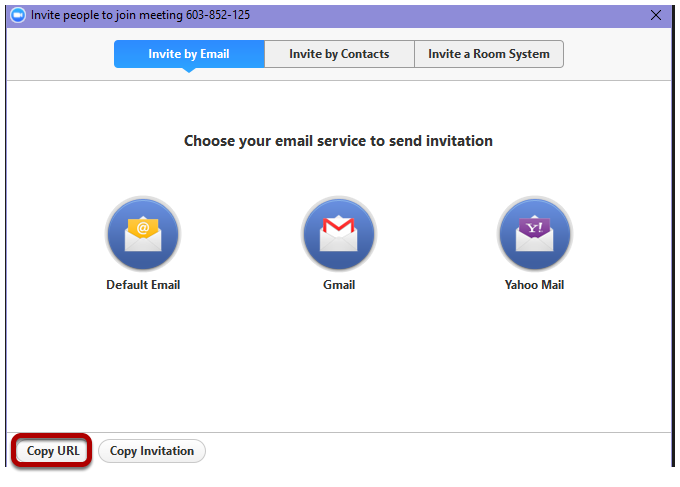Click the Default Email label
680x487 pixels.
(x=143, y=285)
